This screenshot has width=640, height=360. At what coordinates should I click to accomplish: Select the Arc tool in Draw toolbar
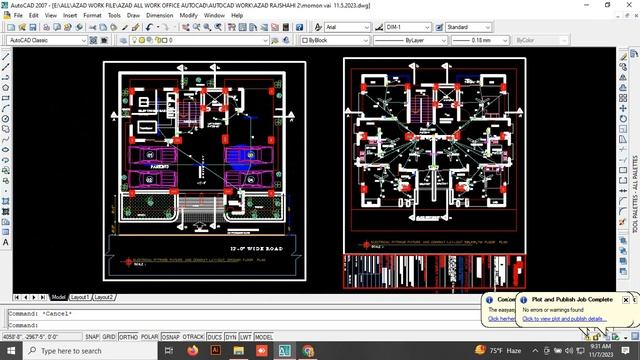tap(6, 108)
